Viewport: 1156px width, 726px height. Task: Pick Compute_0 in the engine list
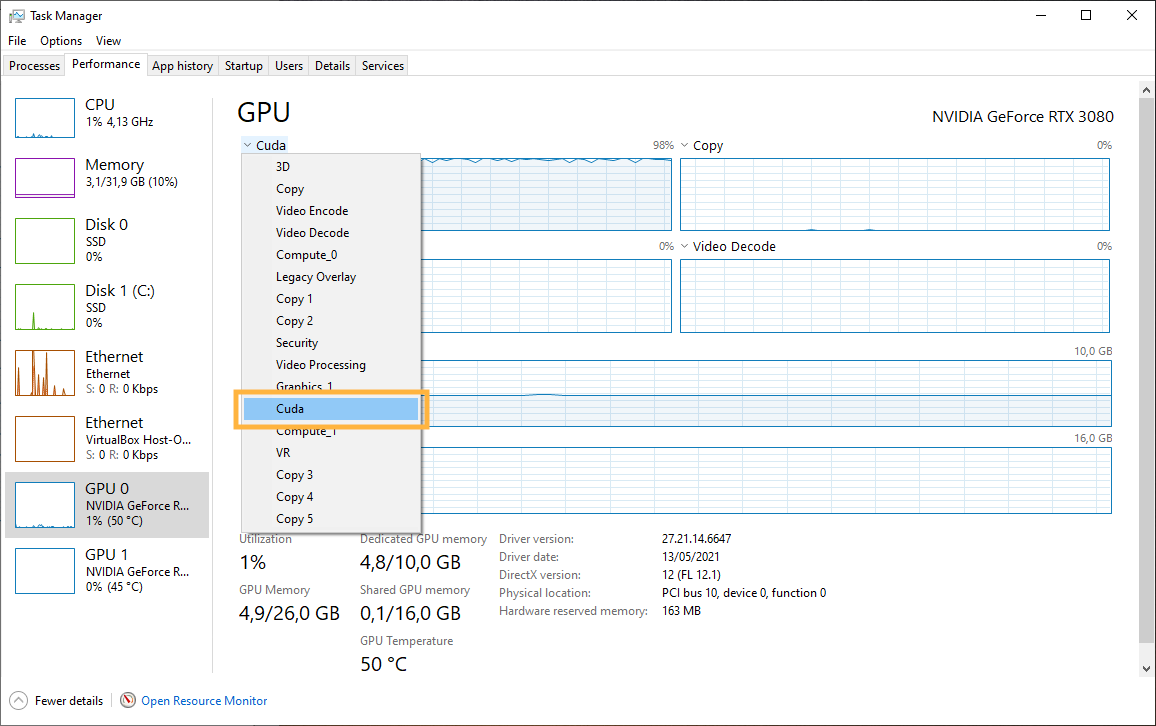click(x=306, y=255)
